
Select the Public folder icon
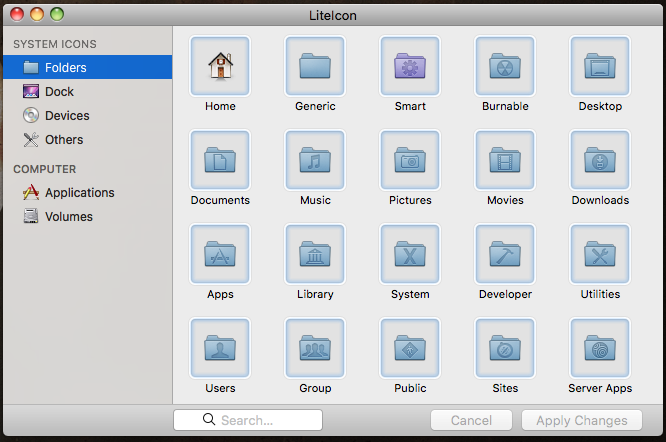point(410,348)
